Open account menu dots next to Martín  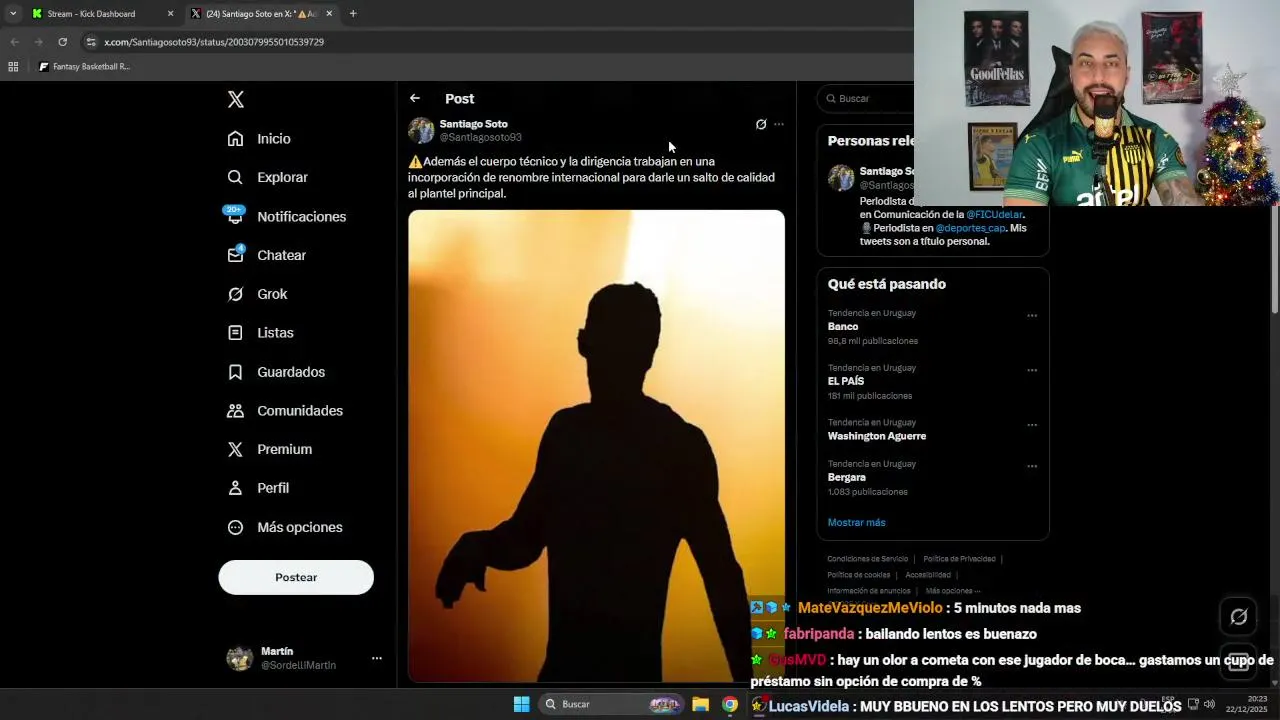pos(377,658)
